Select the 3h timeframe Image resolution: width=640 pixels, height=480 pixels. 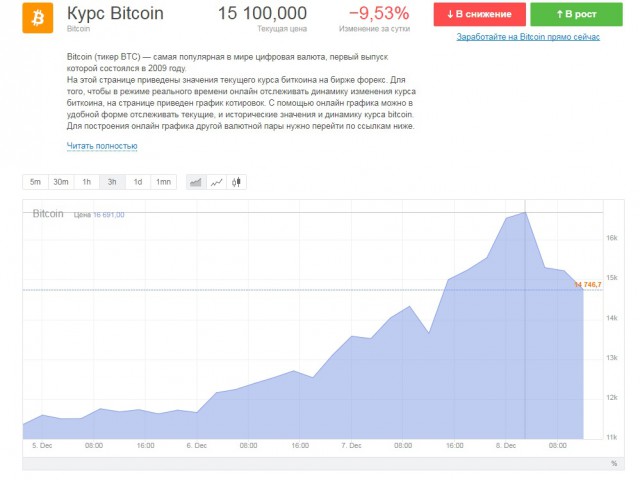click(x=112, y=182)
